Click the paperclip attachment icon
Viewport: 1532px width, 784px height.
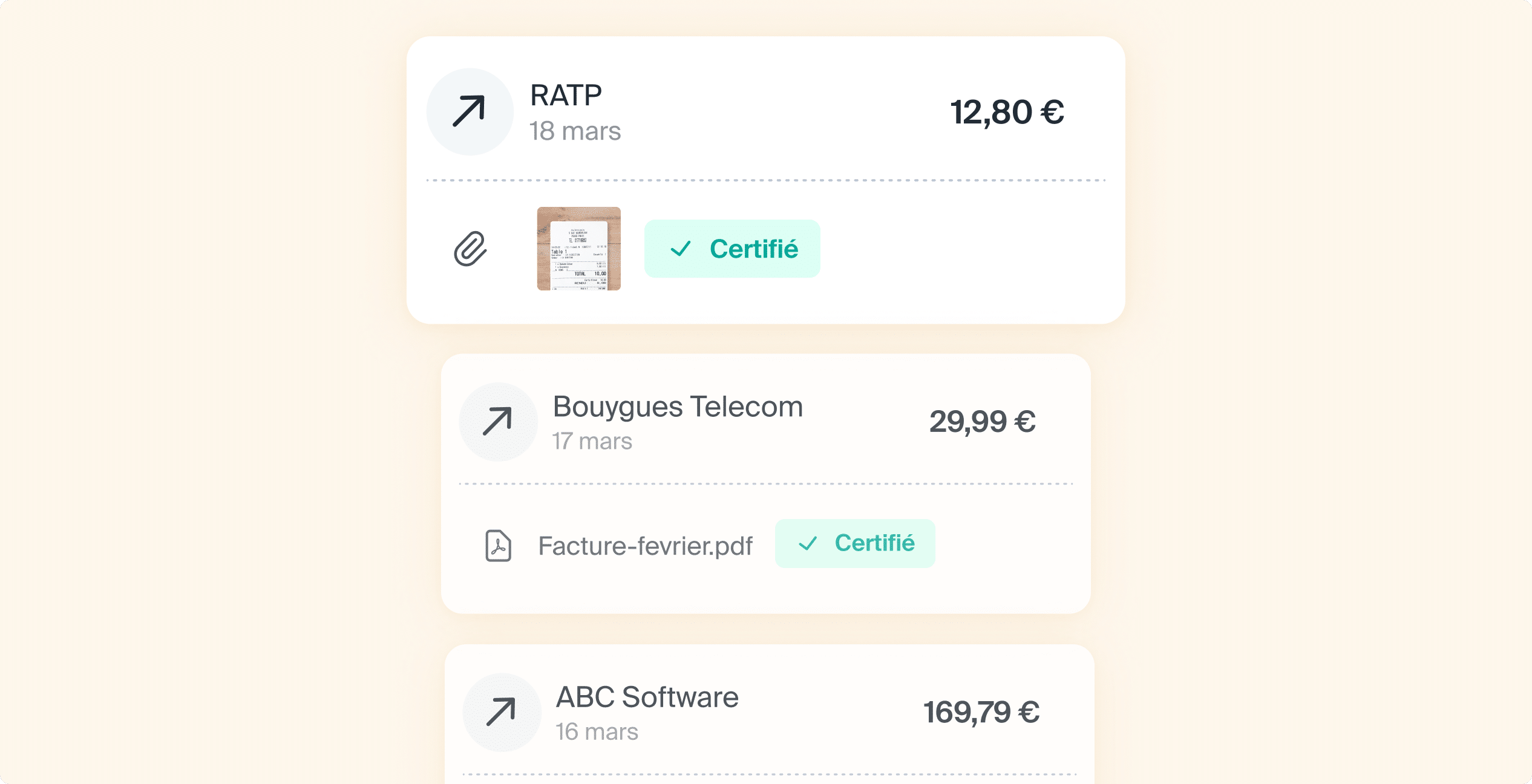[470, 249]
